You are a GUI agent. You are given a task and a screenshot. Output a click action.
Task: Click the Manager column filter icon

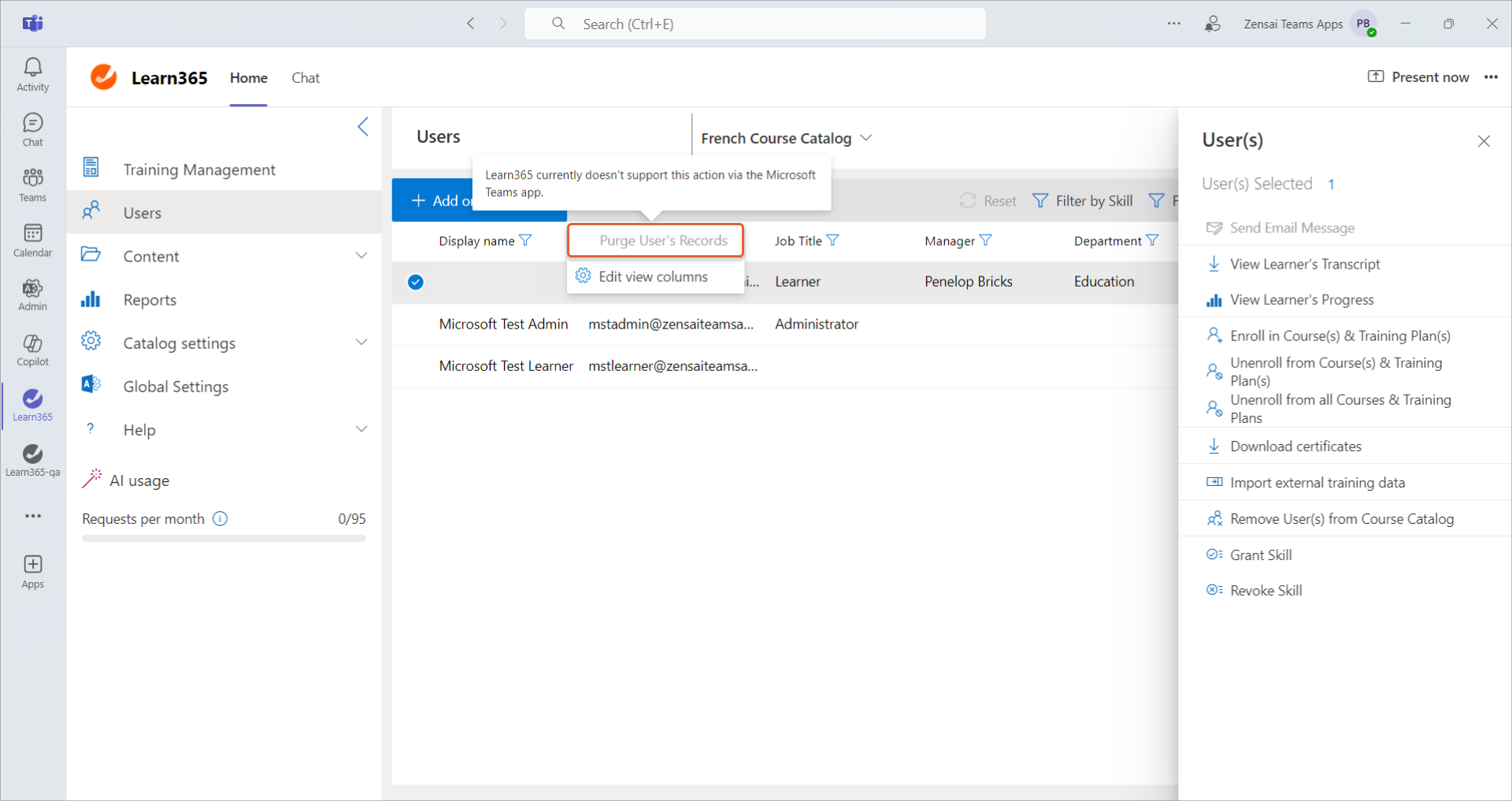985,240
